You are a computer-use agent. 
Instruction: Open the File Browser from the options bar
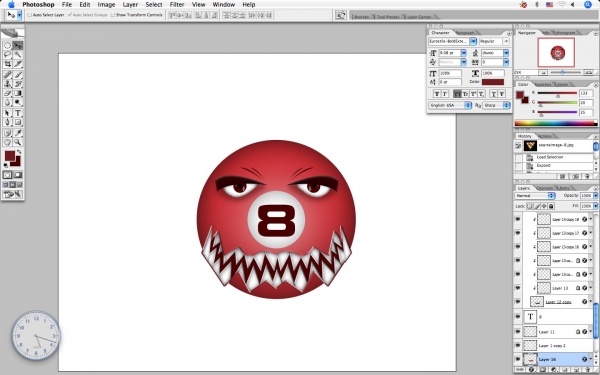pos(341,15)
